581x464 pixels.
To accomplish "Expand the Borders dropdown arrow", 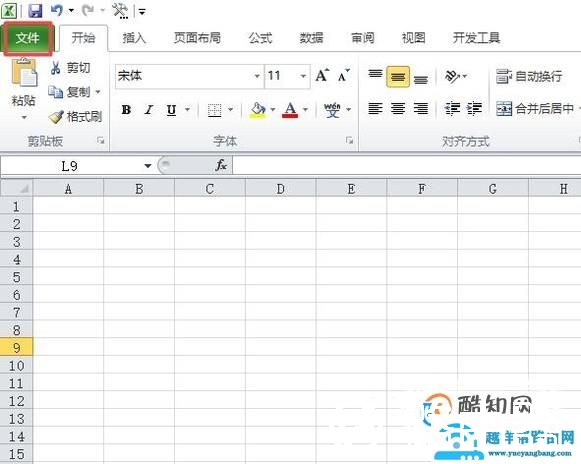I will (230, 109).
